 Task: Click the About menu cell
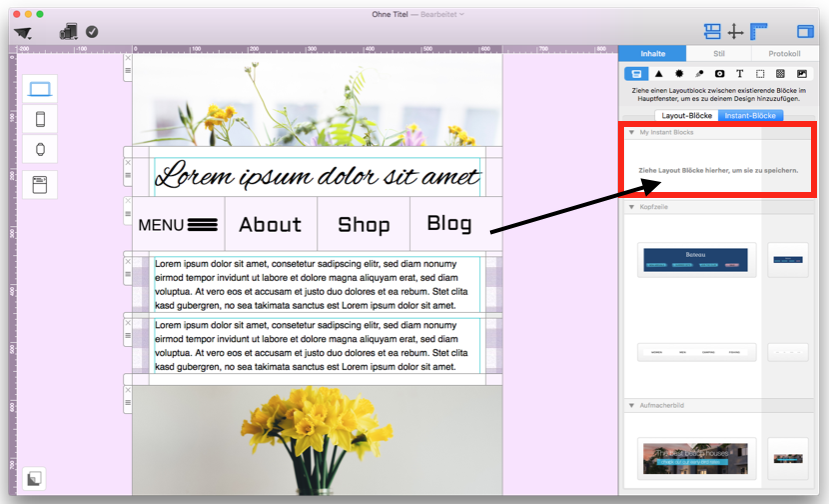[271, 225]
